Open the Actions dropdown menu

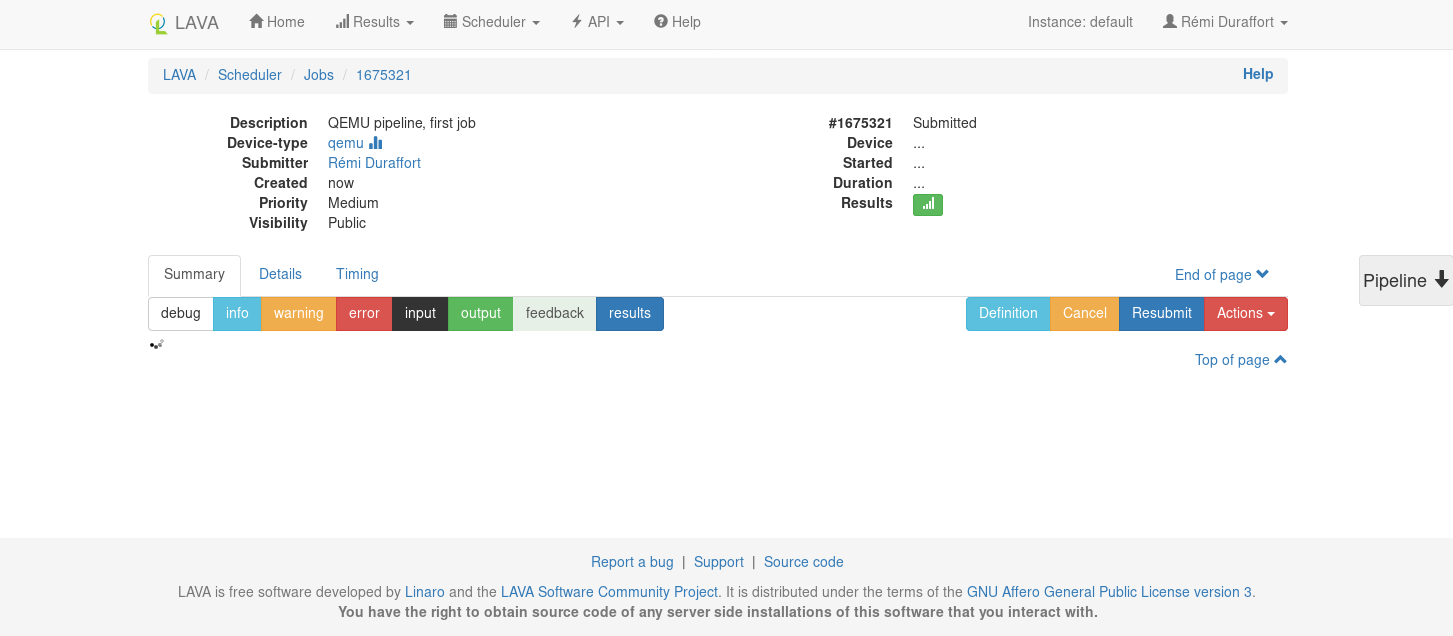pyautogui.click(x=1245, y=313)
